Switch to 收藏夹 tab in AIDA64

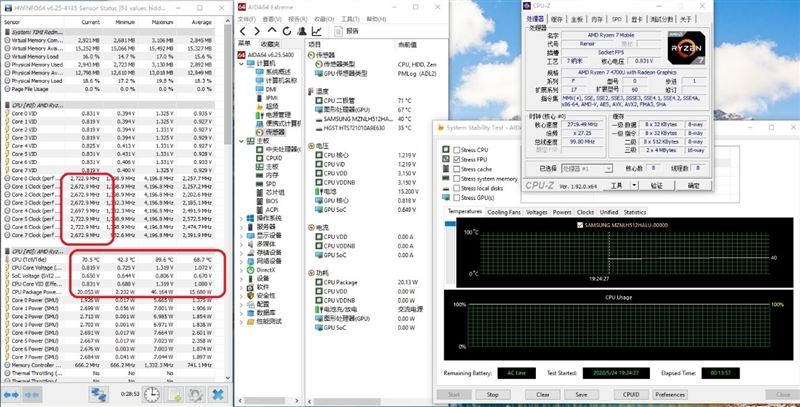click(269, 44)
